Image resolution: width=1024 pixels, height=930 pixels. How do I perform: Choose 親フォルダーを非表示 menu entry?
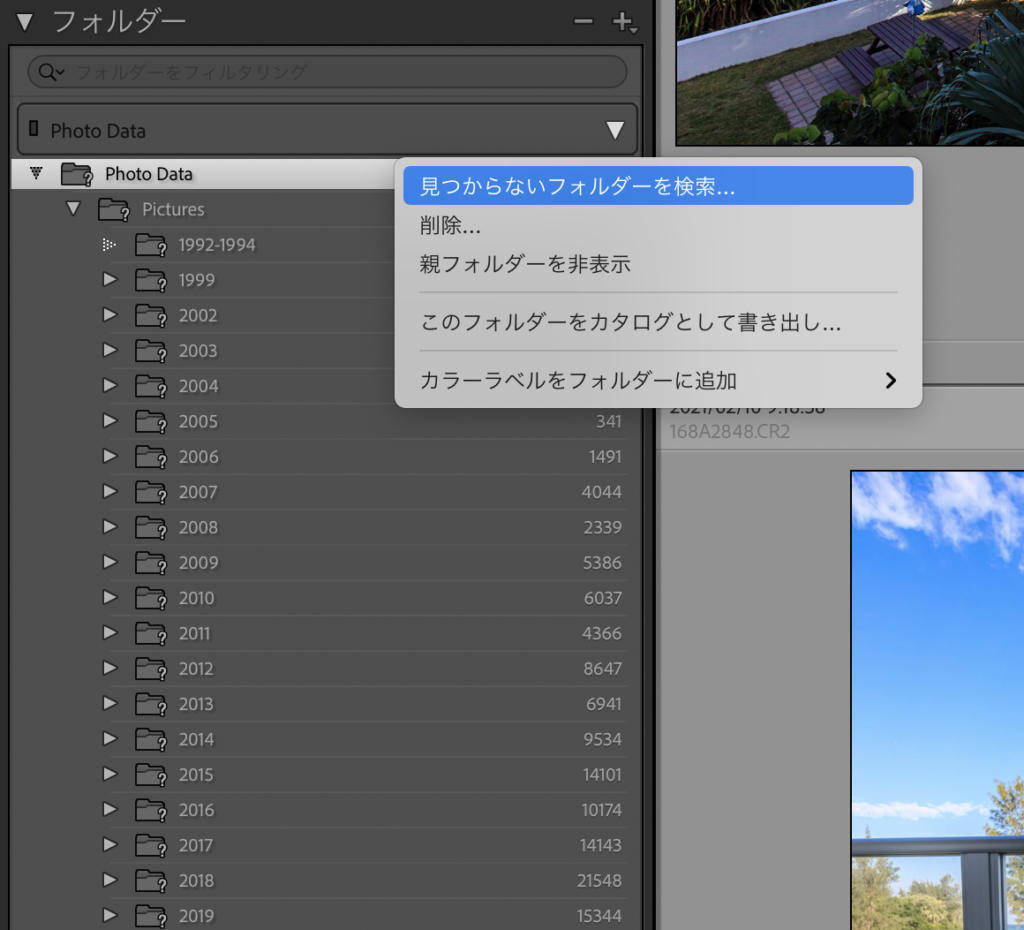(525, 265)
